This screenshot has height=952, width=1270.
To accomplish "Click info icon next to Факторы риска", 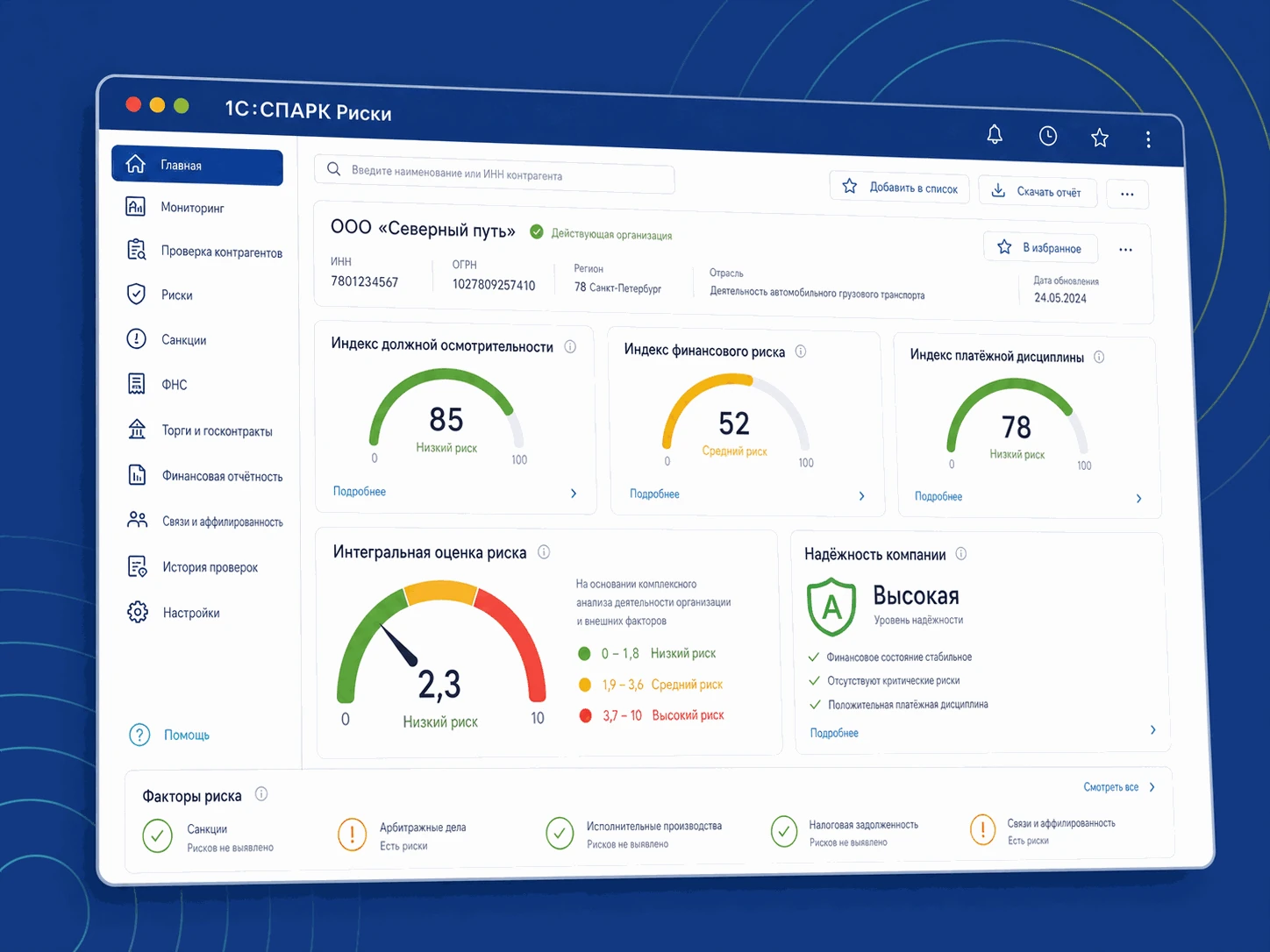I will coord(261,794).
